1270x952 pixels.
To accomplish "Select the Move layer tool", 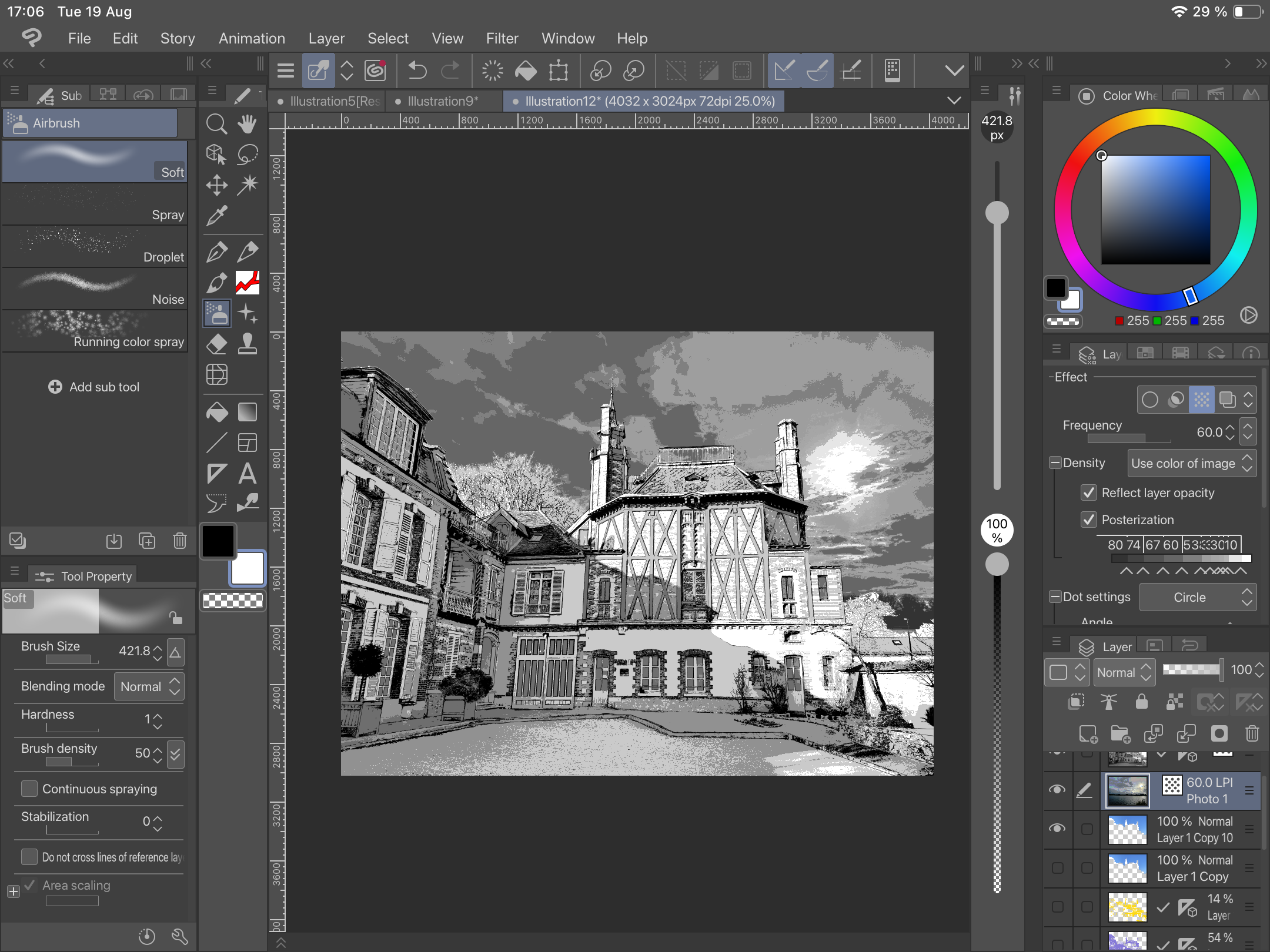I will click(x=216, y=185).
